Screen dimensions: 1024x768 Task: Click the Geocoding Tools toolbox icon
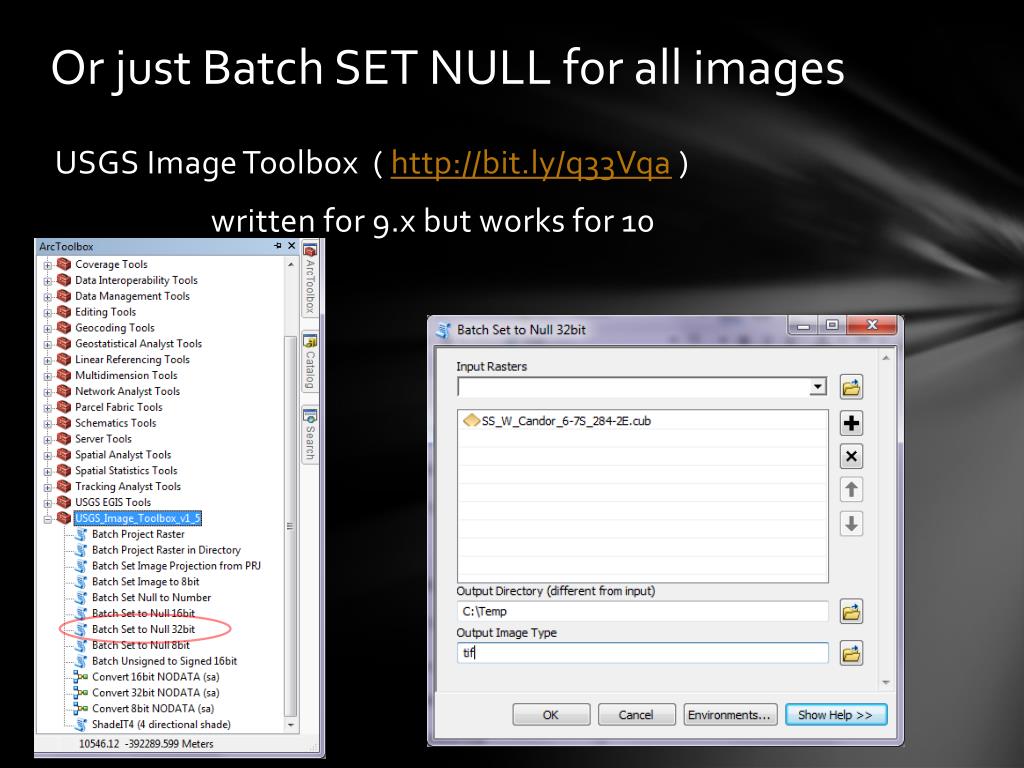click(x=64, y=328)
